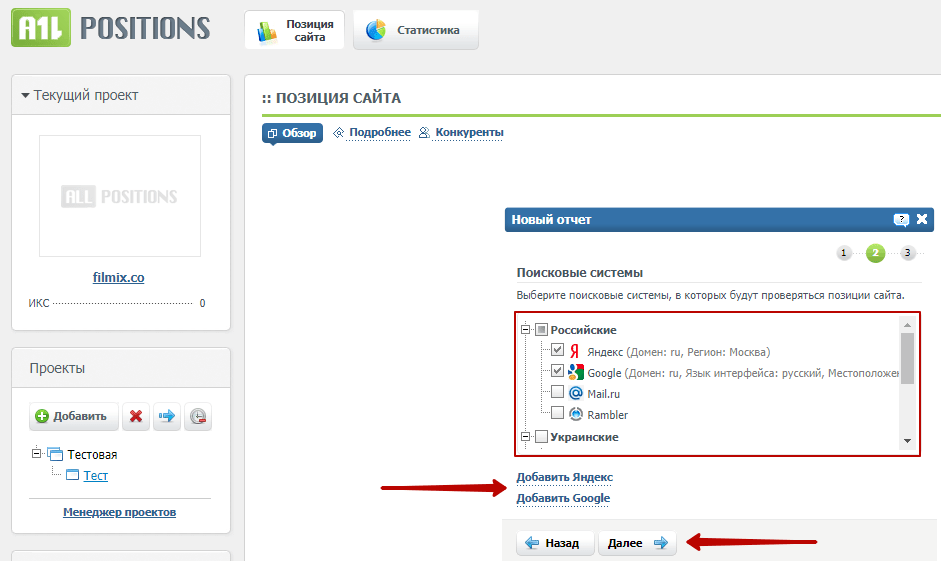Image resolution: width=941 pixels, height=561 pixels.
Task: Click the search engines list scrollbar thumb
Action: 907,358
